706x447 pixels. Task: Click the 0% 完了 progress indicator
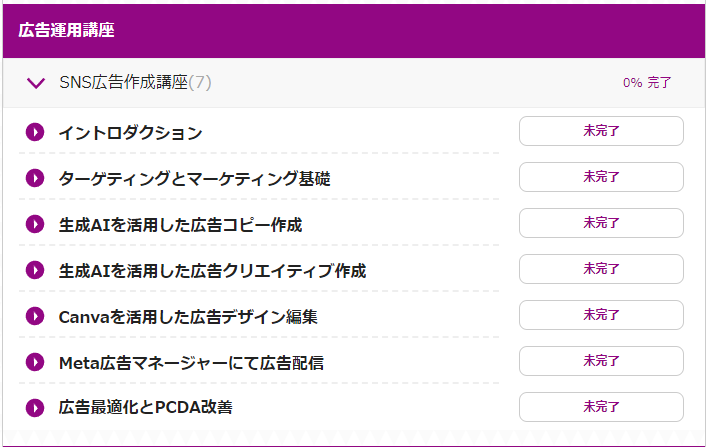coord(647,83)
